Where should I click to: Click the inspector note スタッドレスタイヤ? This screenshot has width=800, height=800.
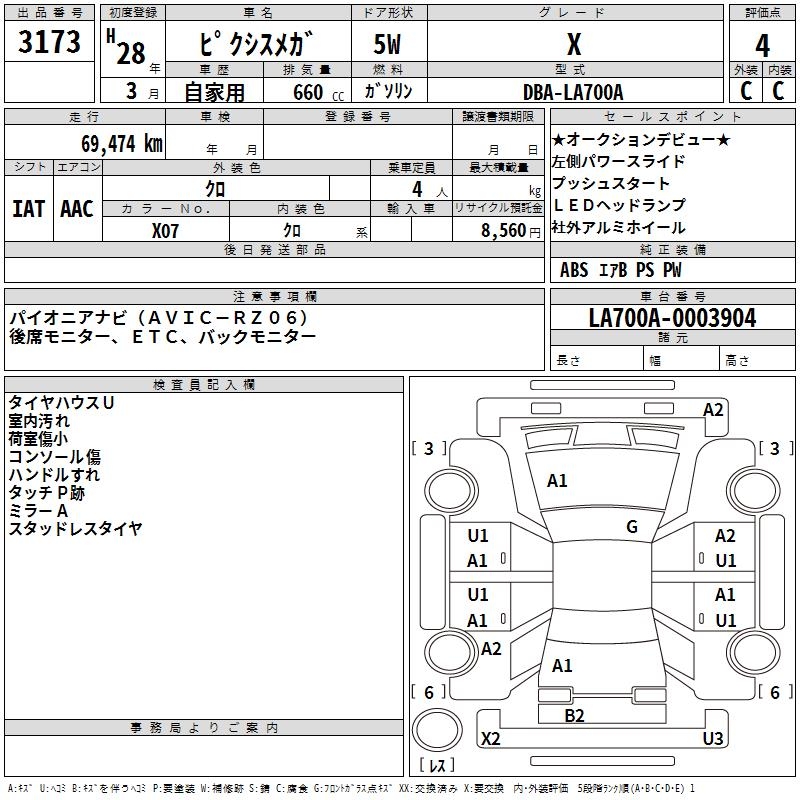click(x=75, y=528)
